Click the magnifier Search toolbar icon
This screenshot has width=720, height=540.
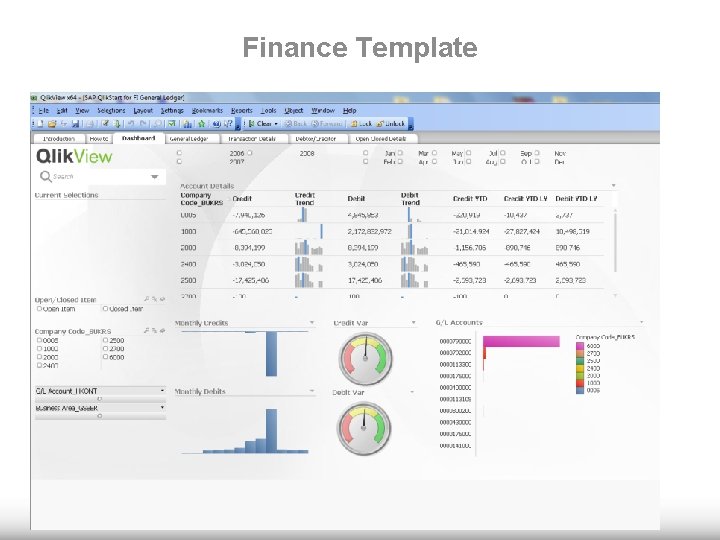pos(158,124)
